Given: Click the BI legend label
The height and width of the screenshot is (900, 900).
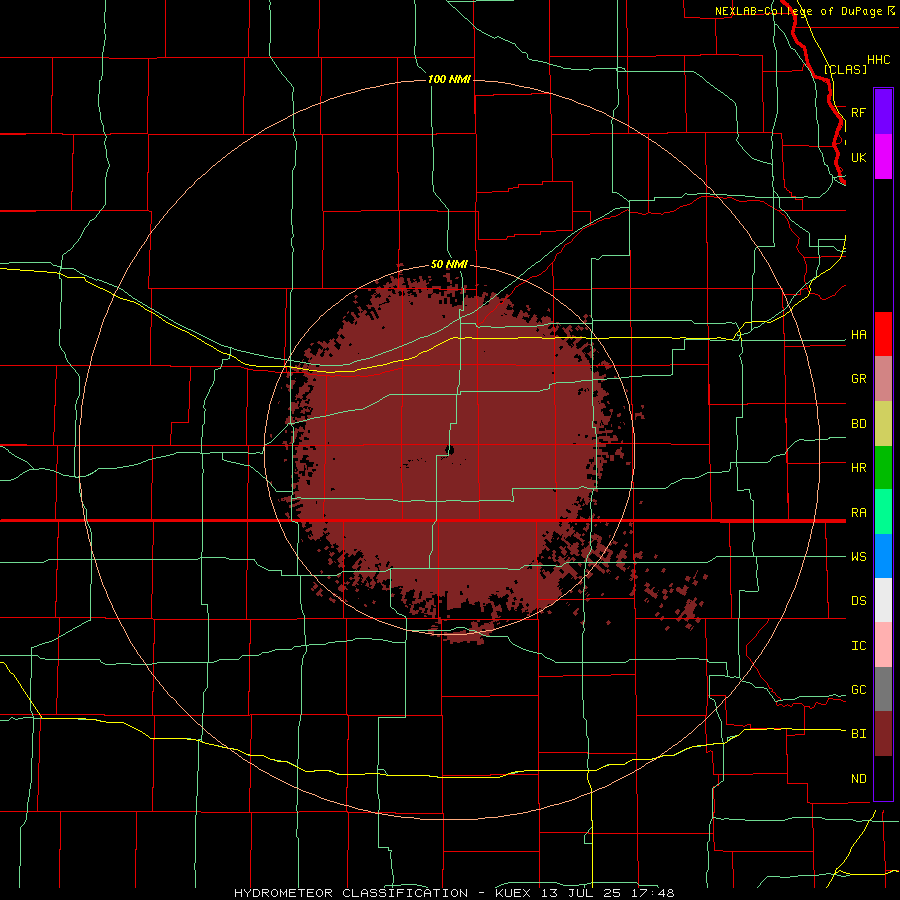Looking at the screenshot, I should 858,734.
